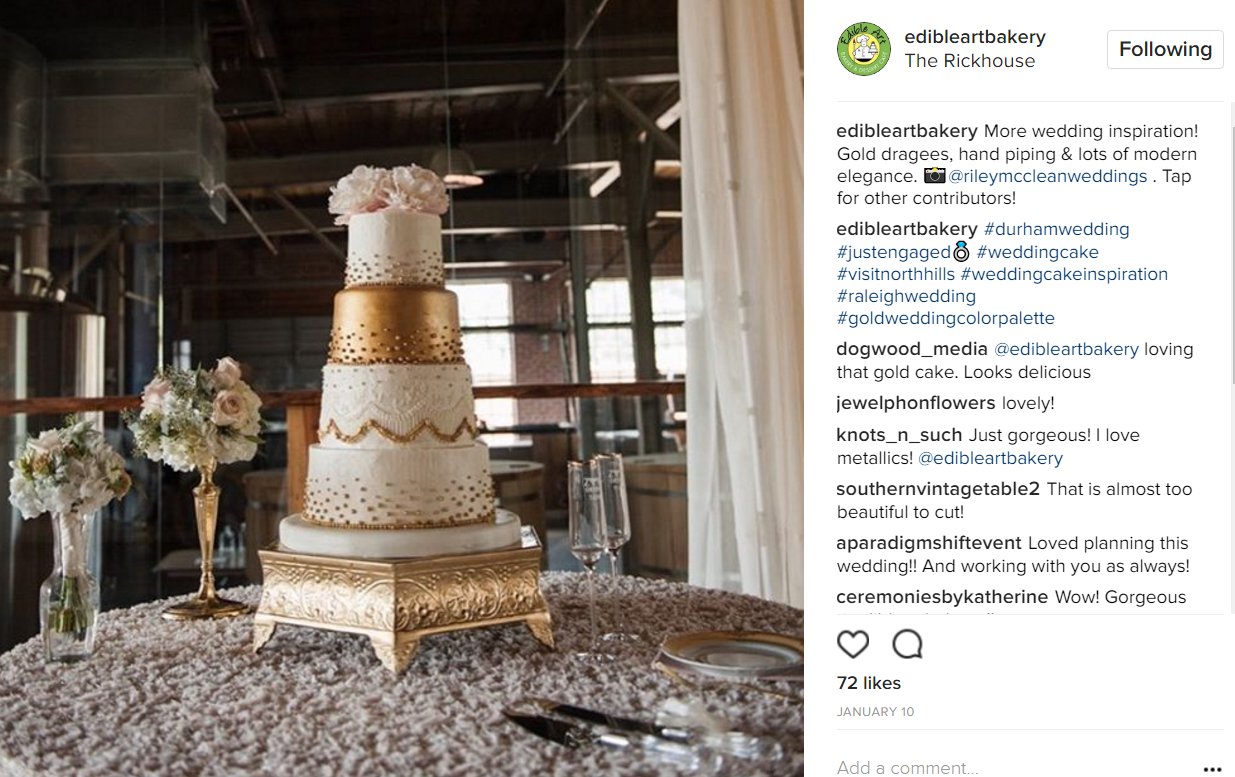This screenshot has width=1235, height=777.
Task: Open the three-dot more options menu
Action: (1213, 769)
